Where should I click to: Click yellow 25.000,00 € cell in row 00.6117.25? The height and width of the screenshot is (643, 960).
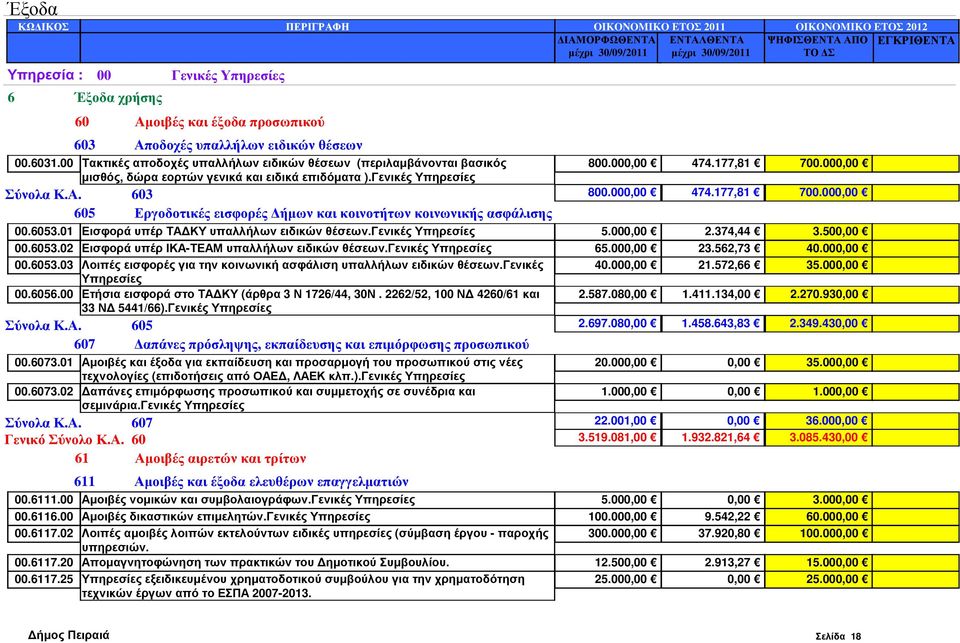(x=819, y=579)
